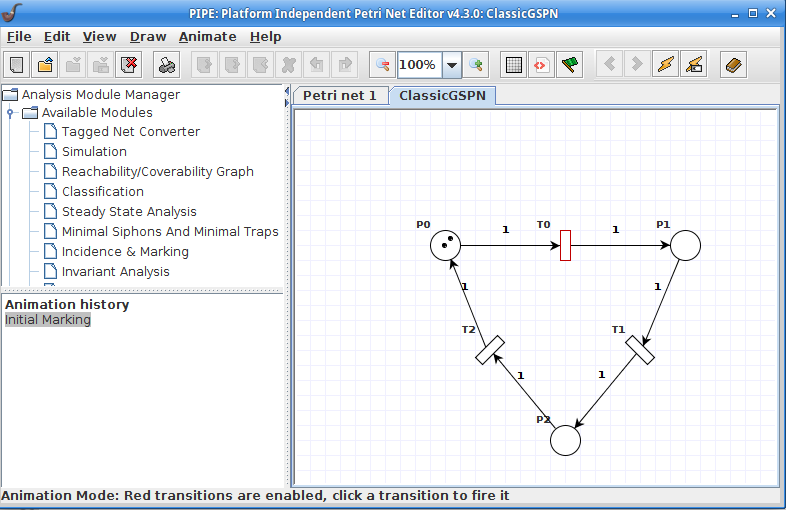Switch to the Petri net 1 tab
The width and height of the screenshot is (786, 510).
tap(340, 95)
